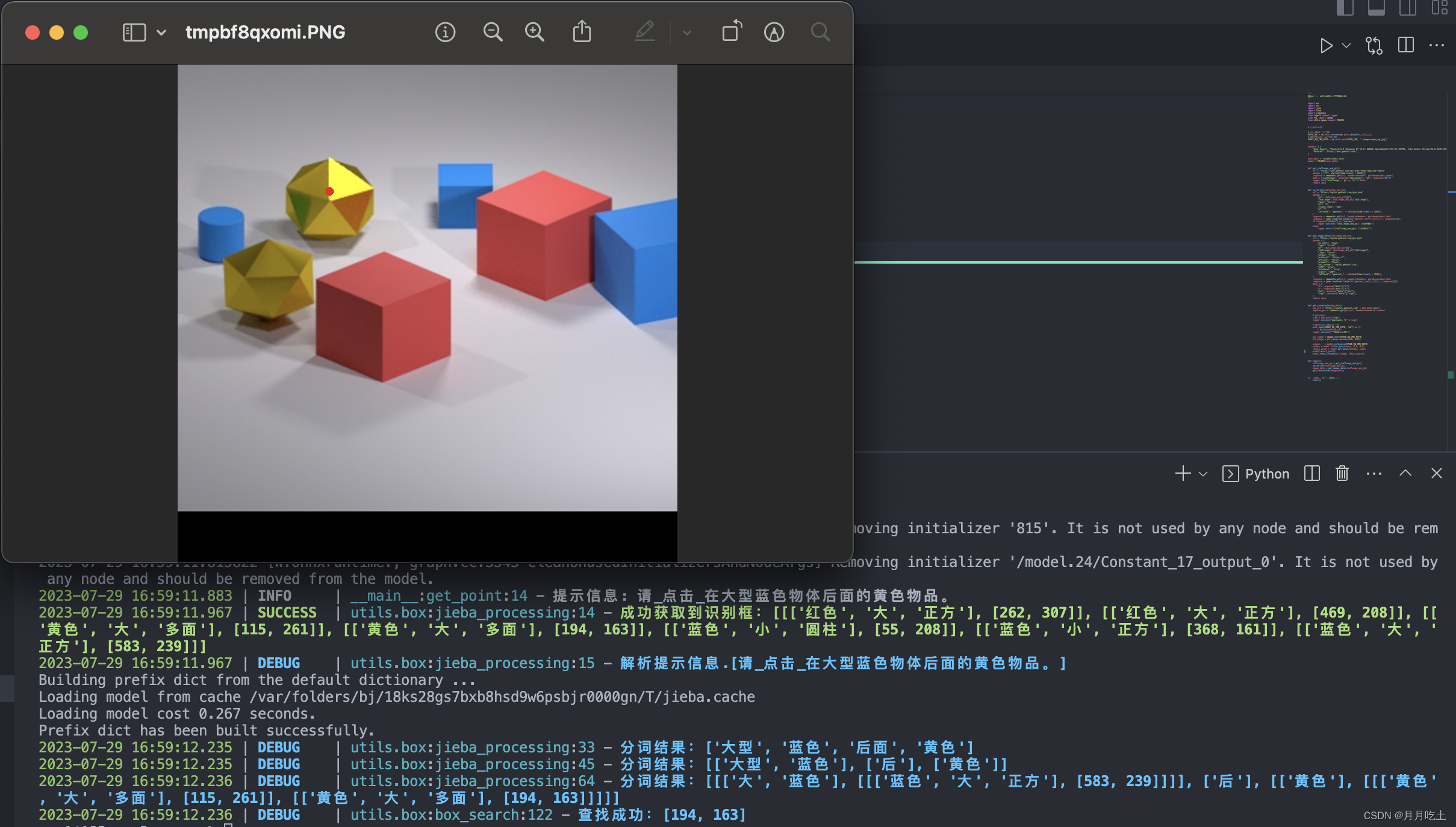
Task: Kill the terminal with the trash icon
Action: (x=1342, y=474)
